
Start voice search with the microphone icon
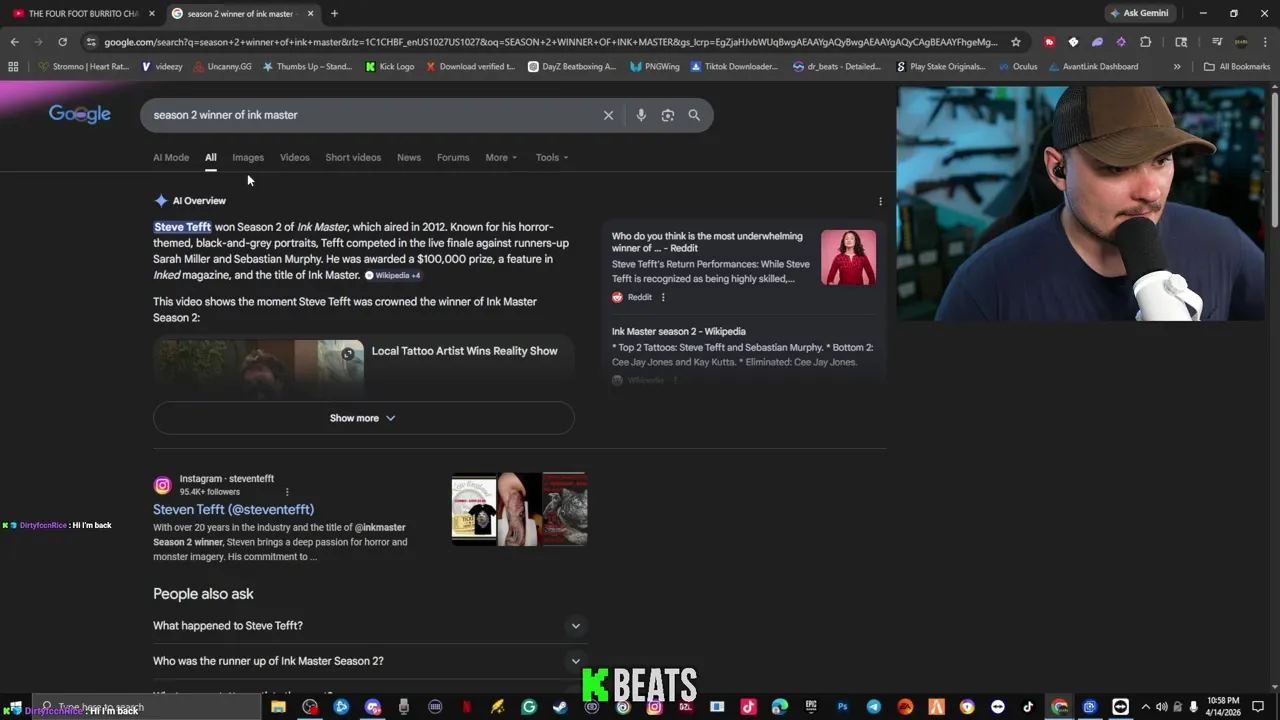click(x=641, y=115)
